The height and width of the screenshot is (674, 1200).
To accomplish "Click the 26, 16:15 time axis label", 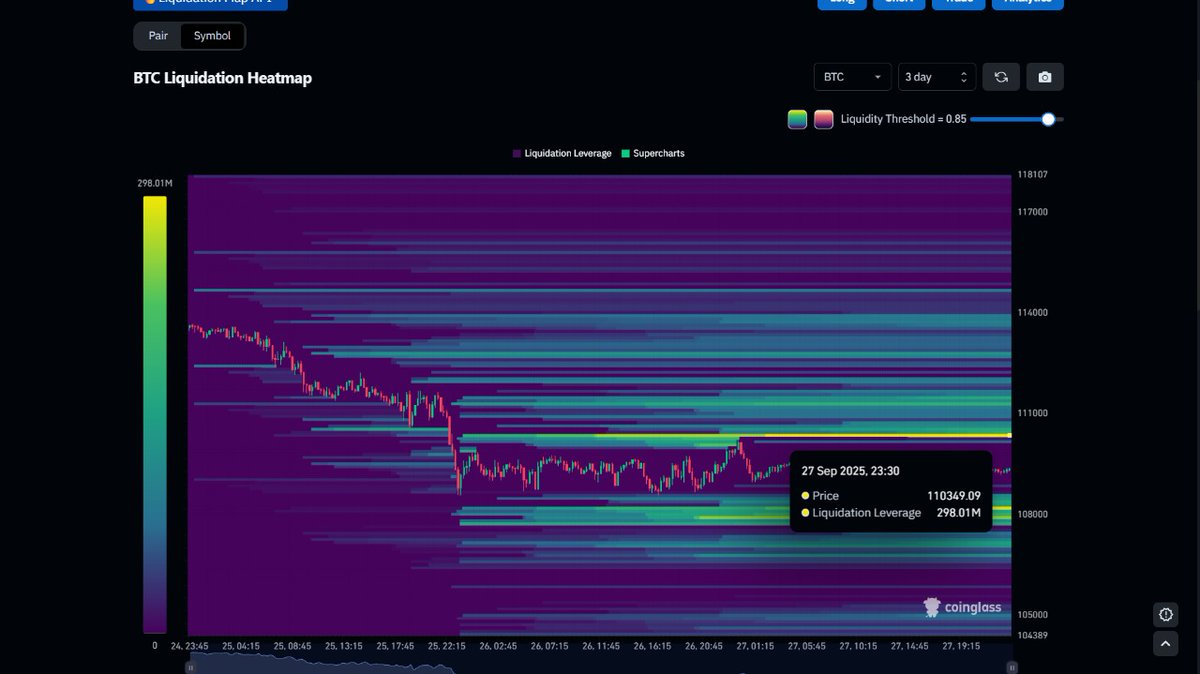I will [652, 646].
